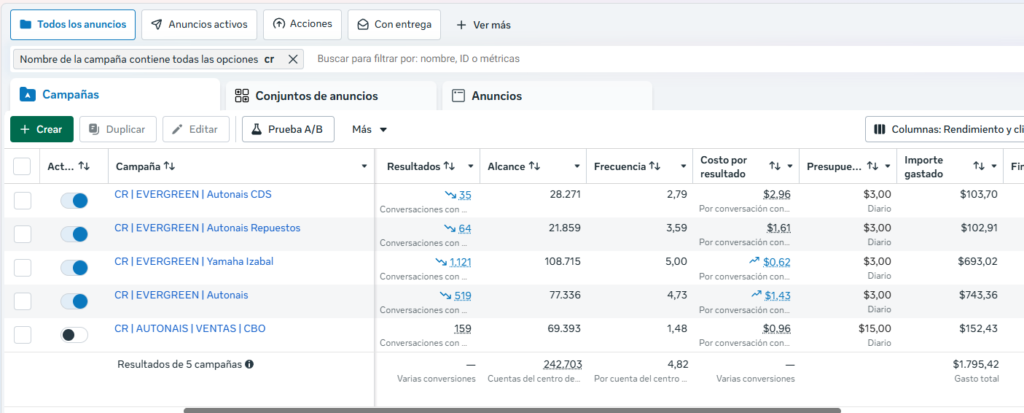Switch to Anuncios activos view
The image size is (1024, 413).
tap(199, 24)
